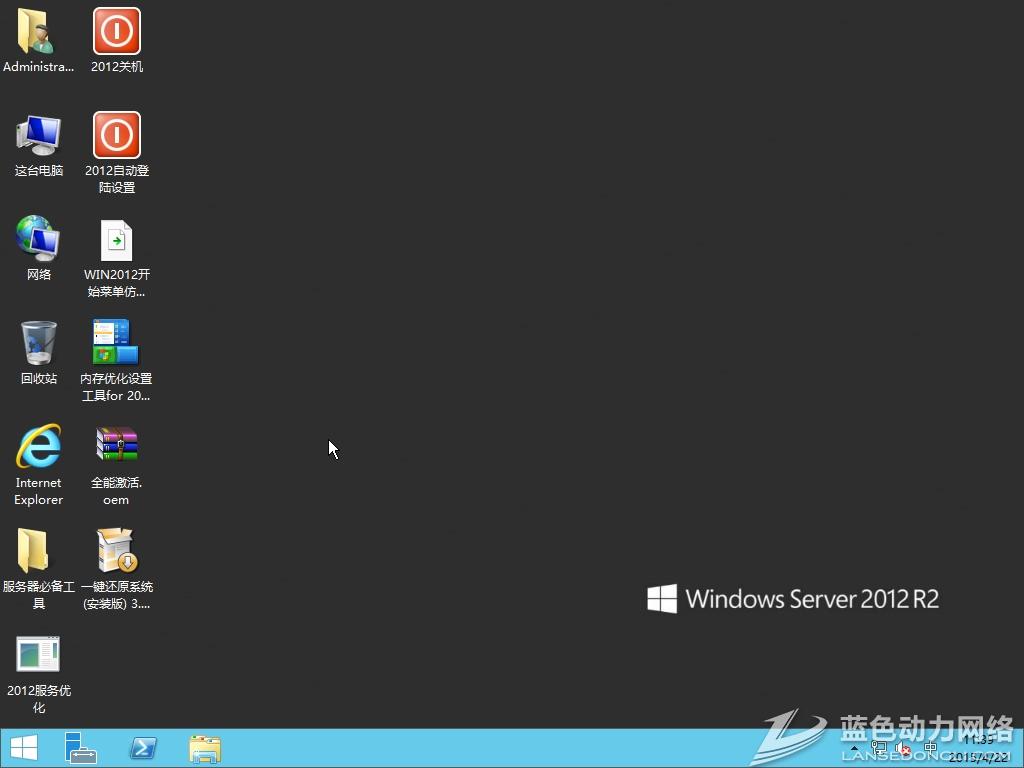Expand the hidden tray icons arrow
1024x768 pixels.
pos(855,748)
